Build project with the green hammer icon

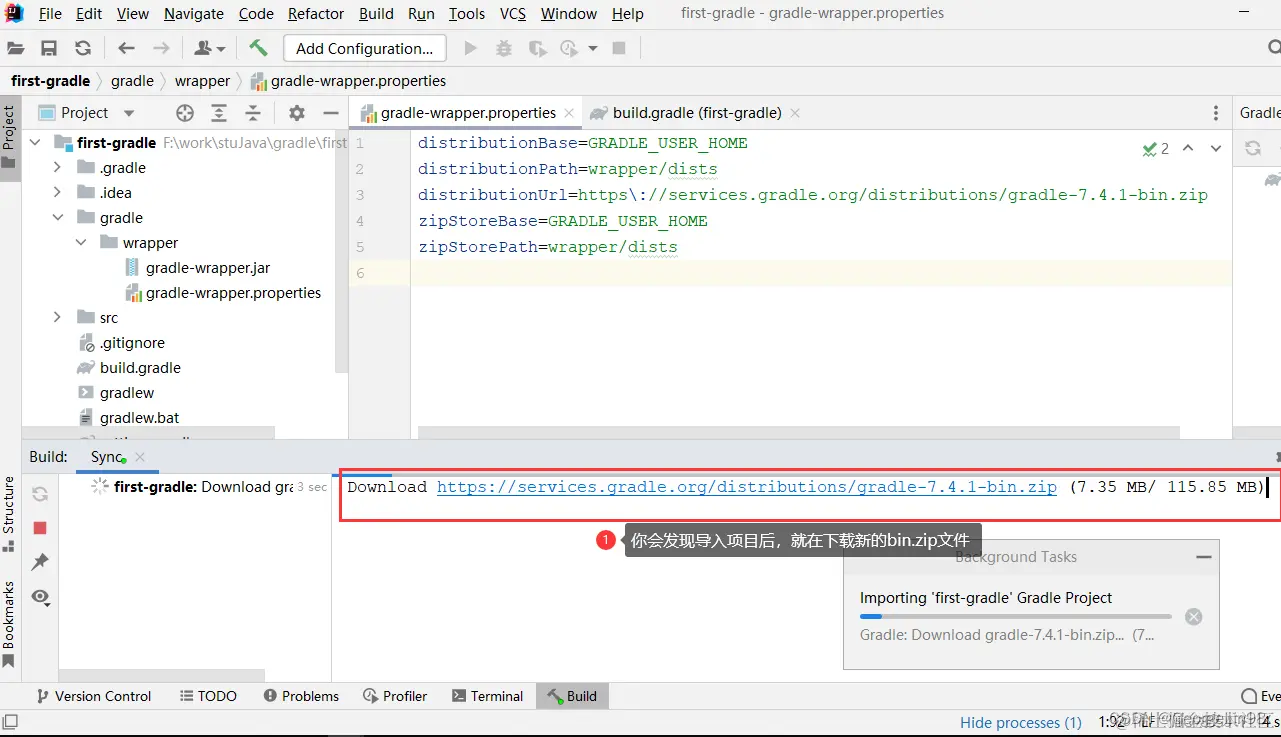(258, 48)
